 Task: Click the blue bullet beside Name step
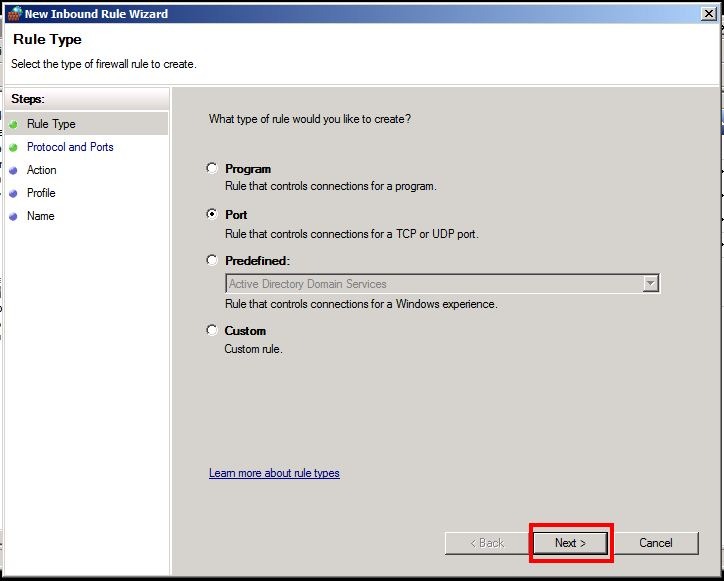point(14,217)
